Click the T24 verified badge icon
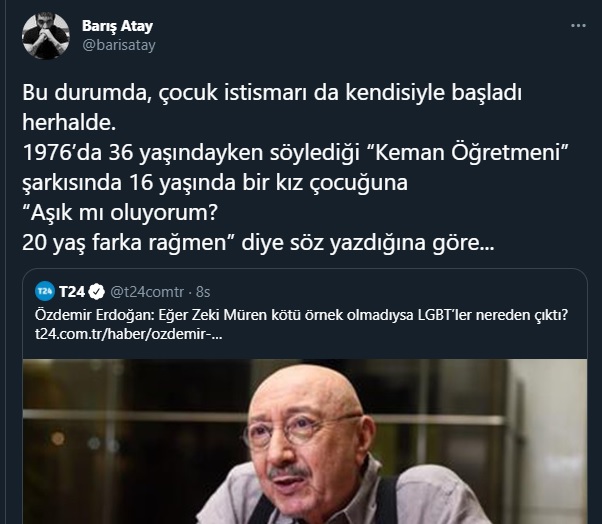This screenshot has height=524, width=602. pyautogui.click(x=96, y=292)
